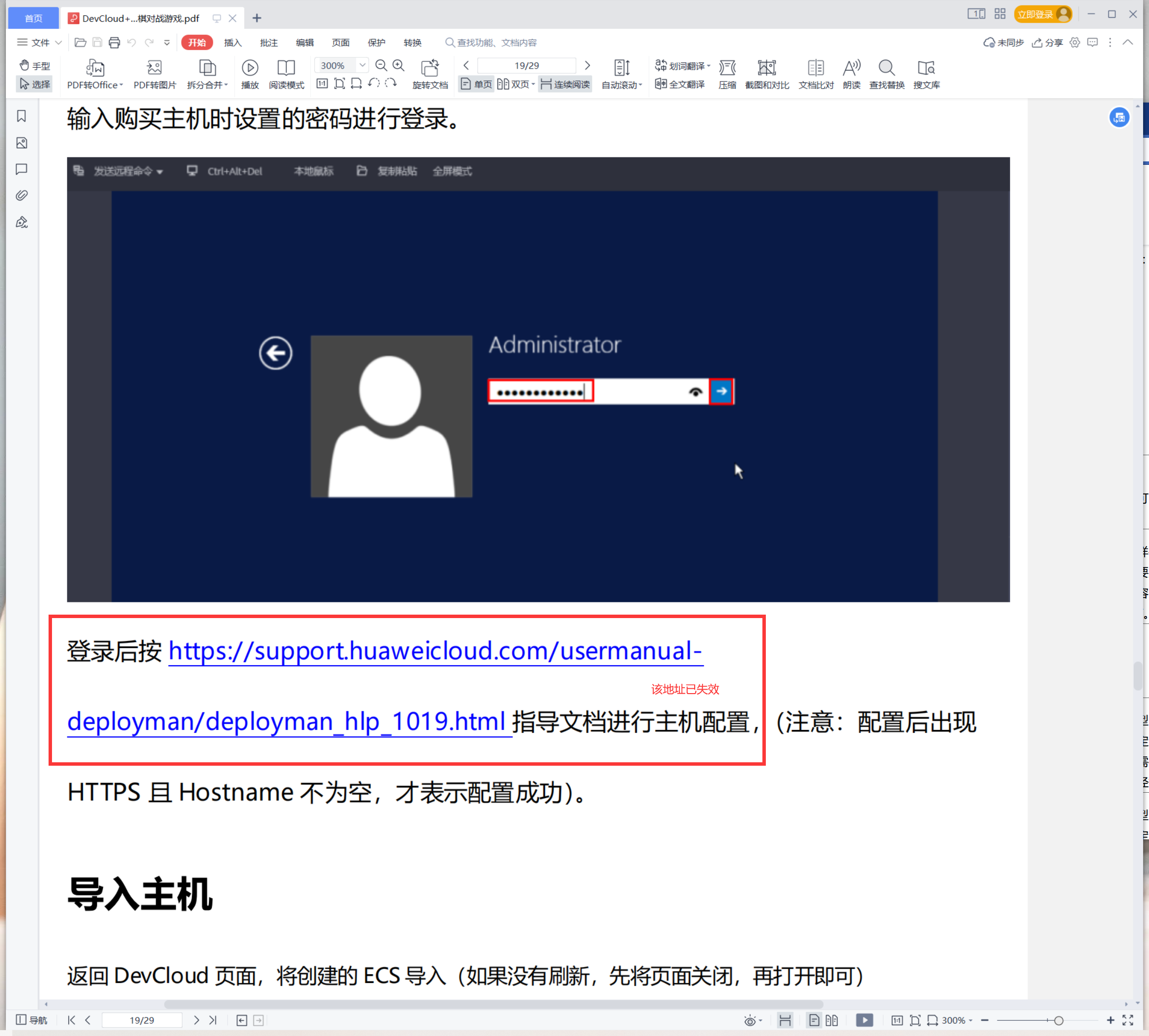
Task: Open the 截图和对比 screenshot compare tool
Action: click(x=766, y=74)
